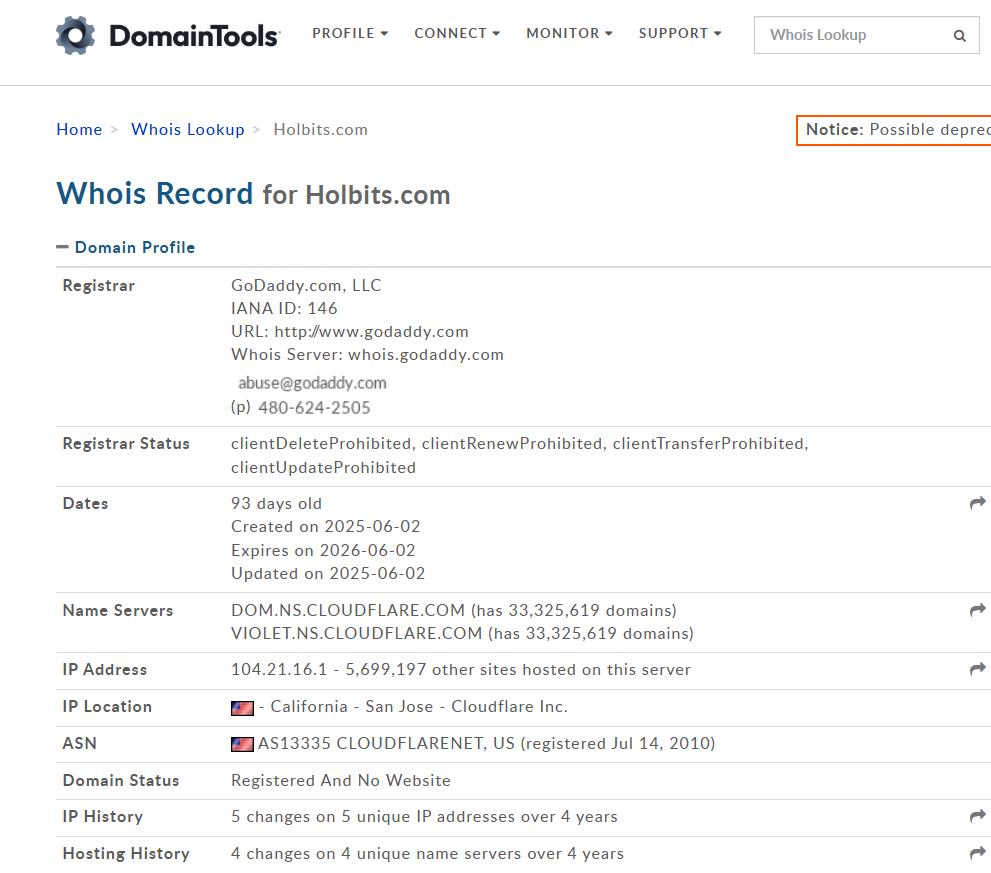This screenshot has height=873, width=991.
Task: Open the MONITOR dropdown menu
Action: pyautogui.click(x=569, y=34)
